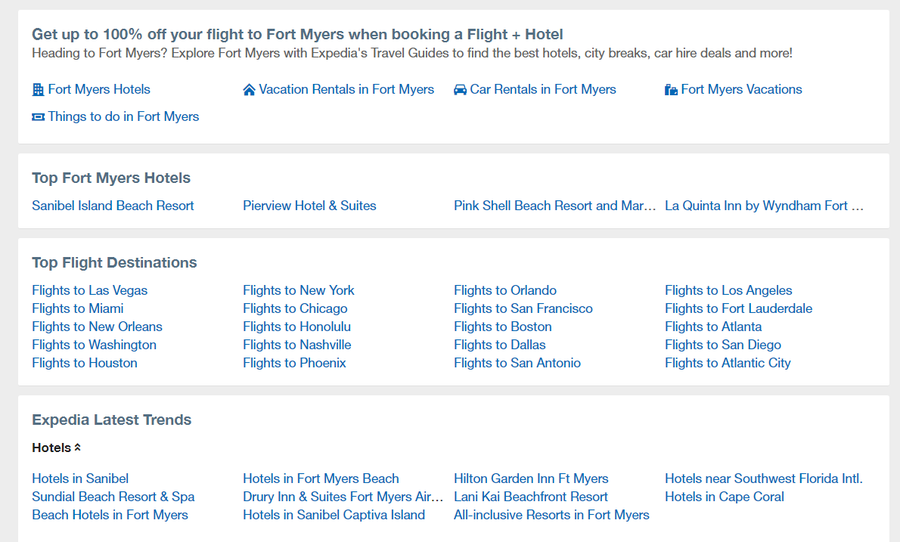900x542 pixels.
Task: Select Flights to San Francisco
Action: (x=523, y=308)
